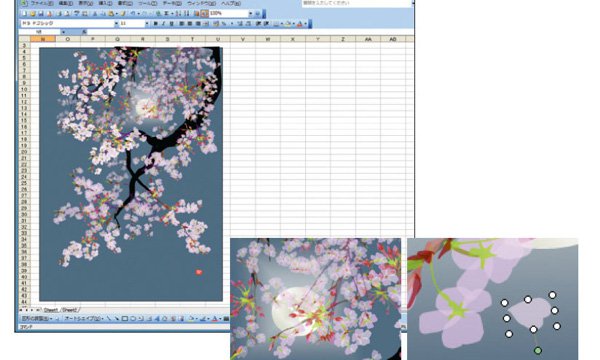Select the Oval shape tool
The image size is (600, 360).
coord(133,318)
